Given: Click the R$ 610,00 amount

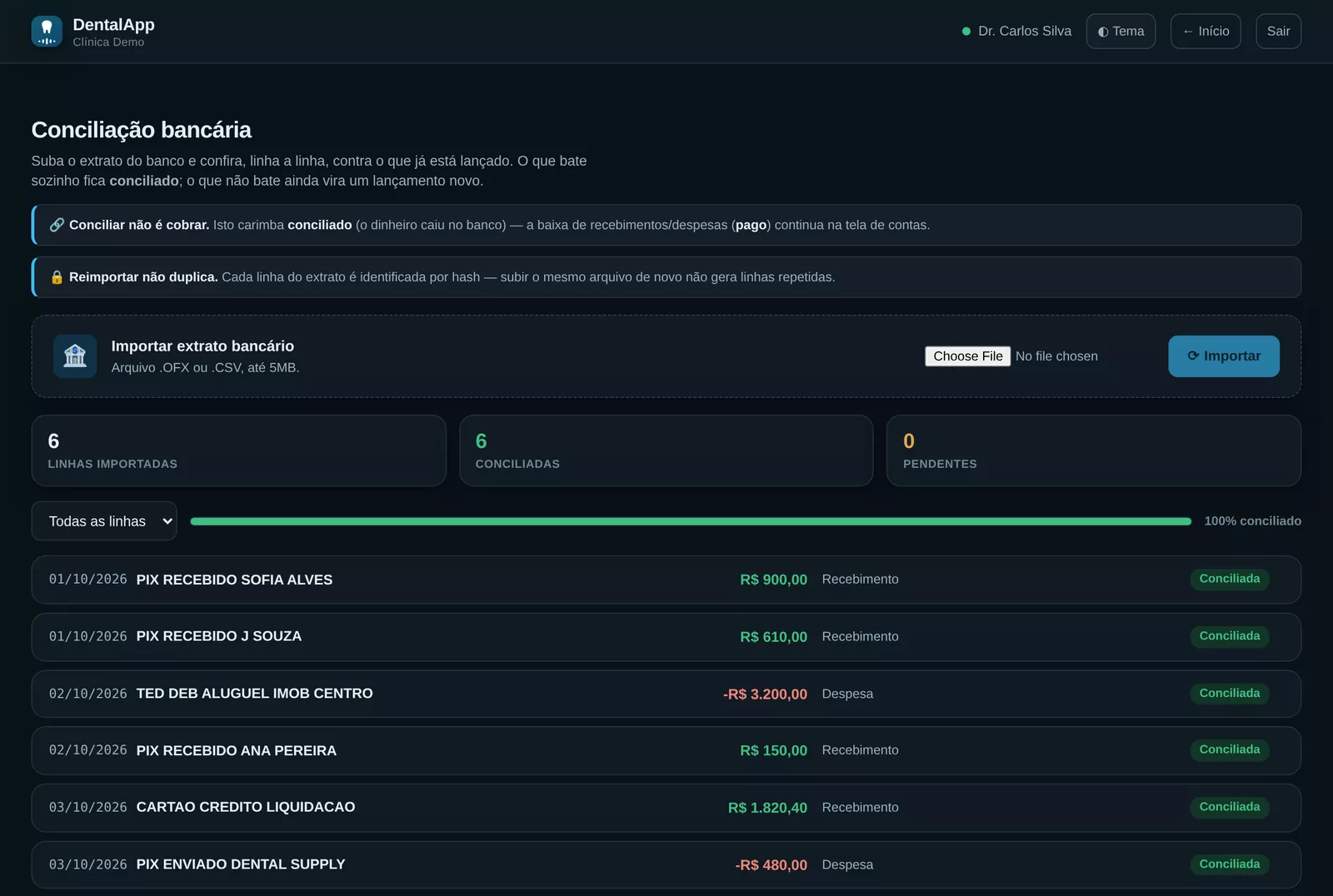Looking at the screenshot, I should click(x=773, y=637).
